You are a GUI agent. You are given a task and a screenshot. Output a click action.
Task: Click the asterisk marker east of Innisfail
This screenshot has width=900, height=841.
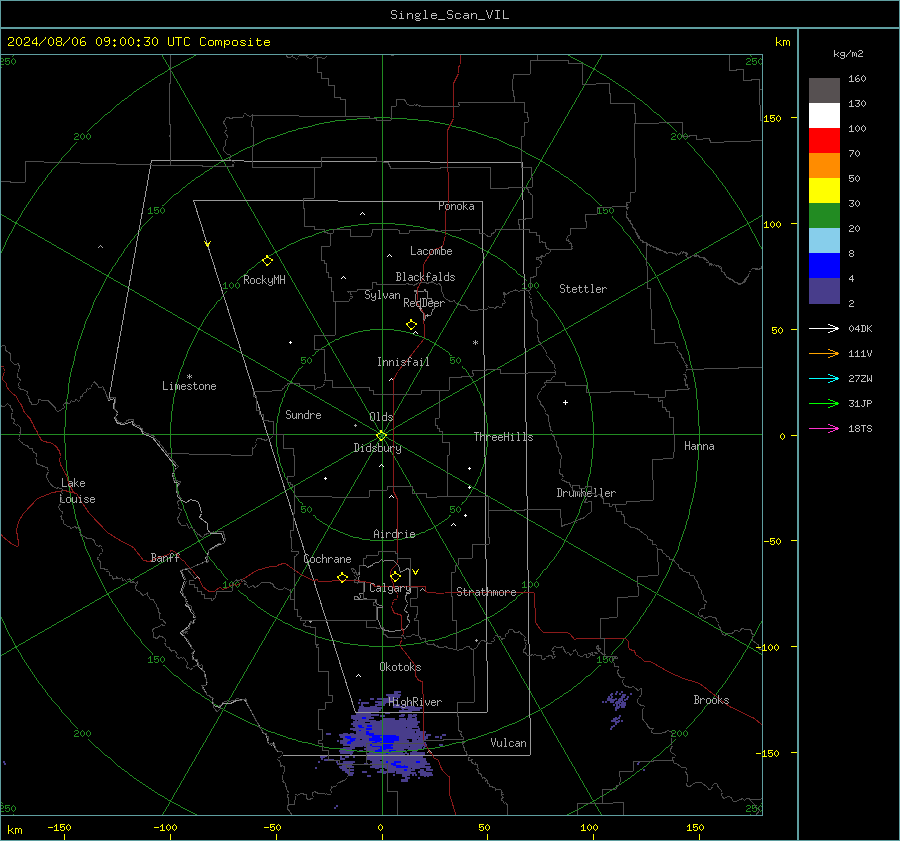tap(475, 343)
